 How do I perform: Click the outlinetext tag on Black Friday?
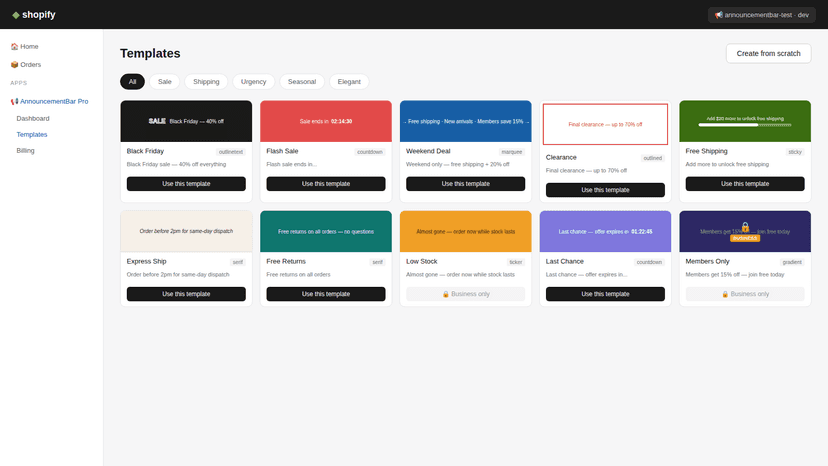point(231,152)
